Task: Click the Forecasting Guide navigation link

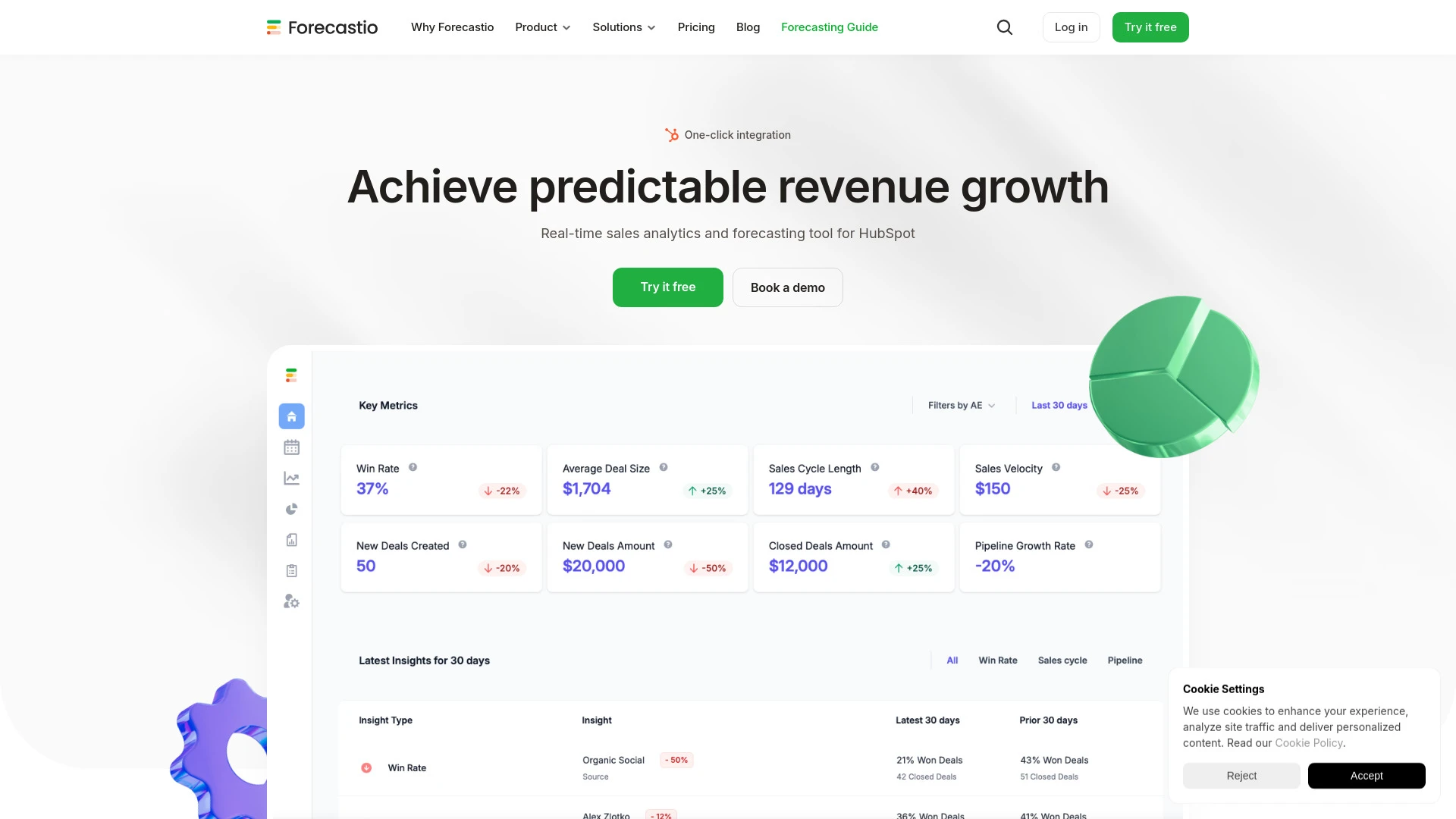Action: 829,27
